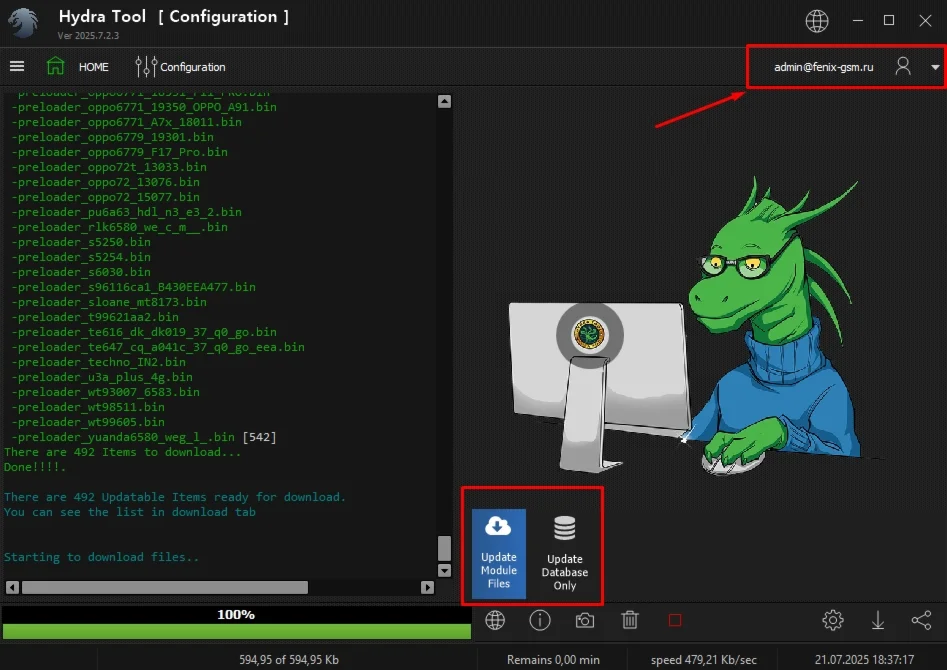Click the user profile icon
This screenshot has width=947, height=670.
(x=903, y=66)
